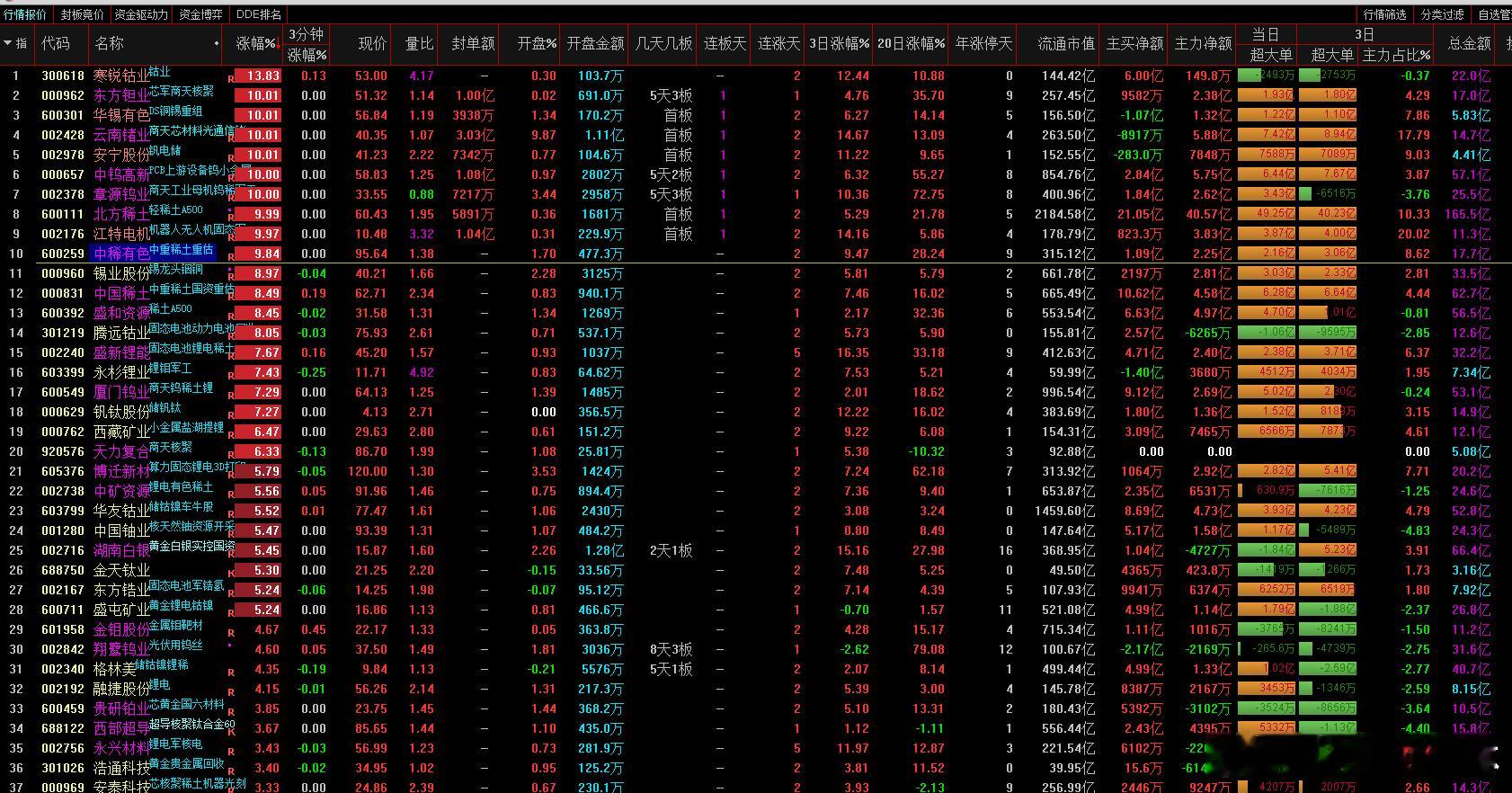1512x793 pixels.
Task: Click 翔鹭钨业 8天3板 cell
Action: (x=671, y=650)
